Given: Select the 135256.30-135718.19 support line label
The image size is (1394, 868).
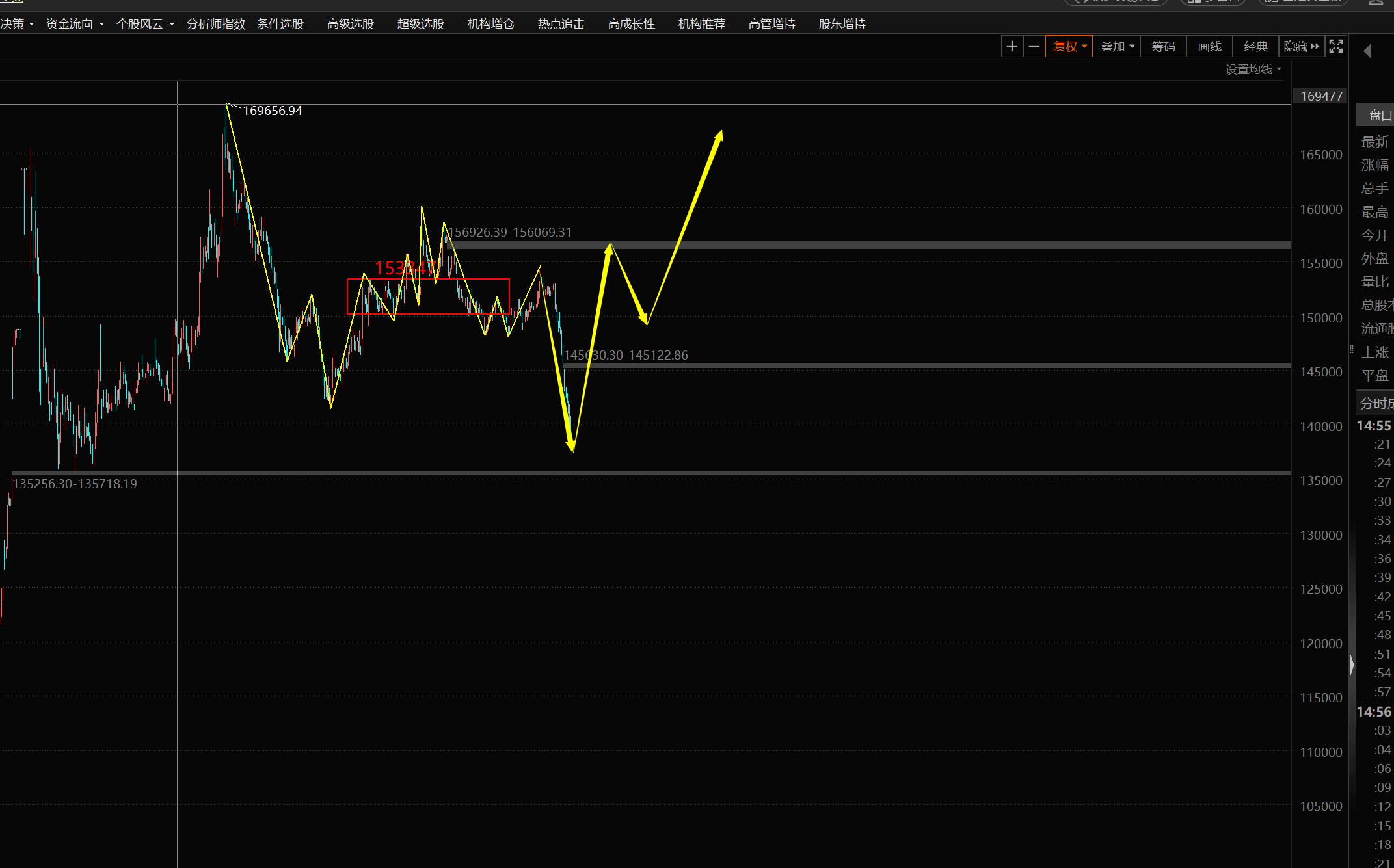Looking at the screenshot, I should coord(75,484).
